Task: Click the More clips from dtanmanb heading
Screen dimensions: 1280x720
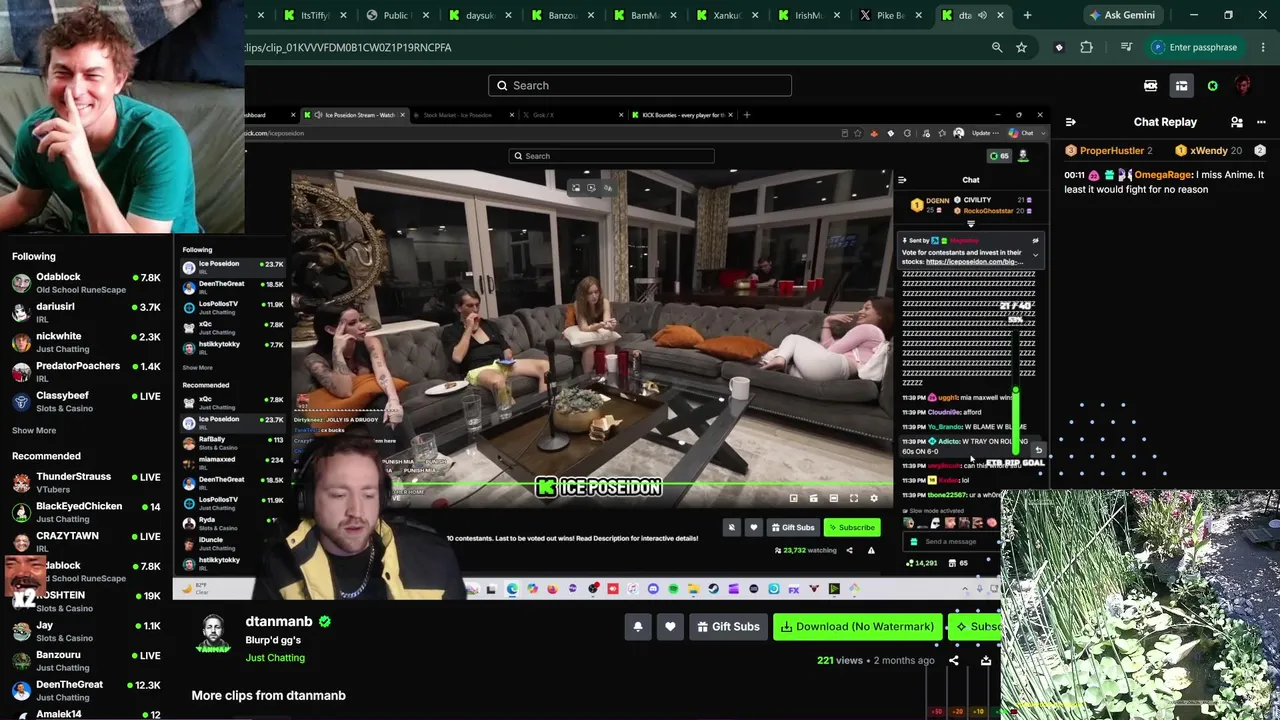Action: tap(269, 696)
